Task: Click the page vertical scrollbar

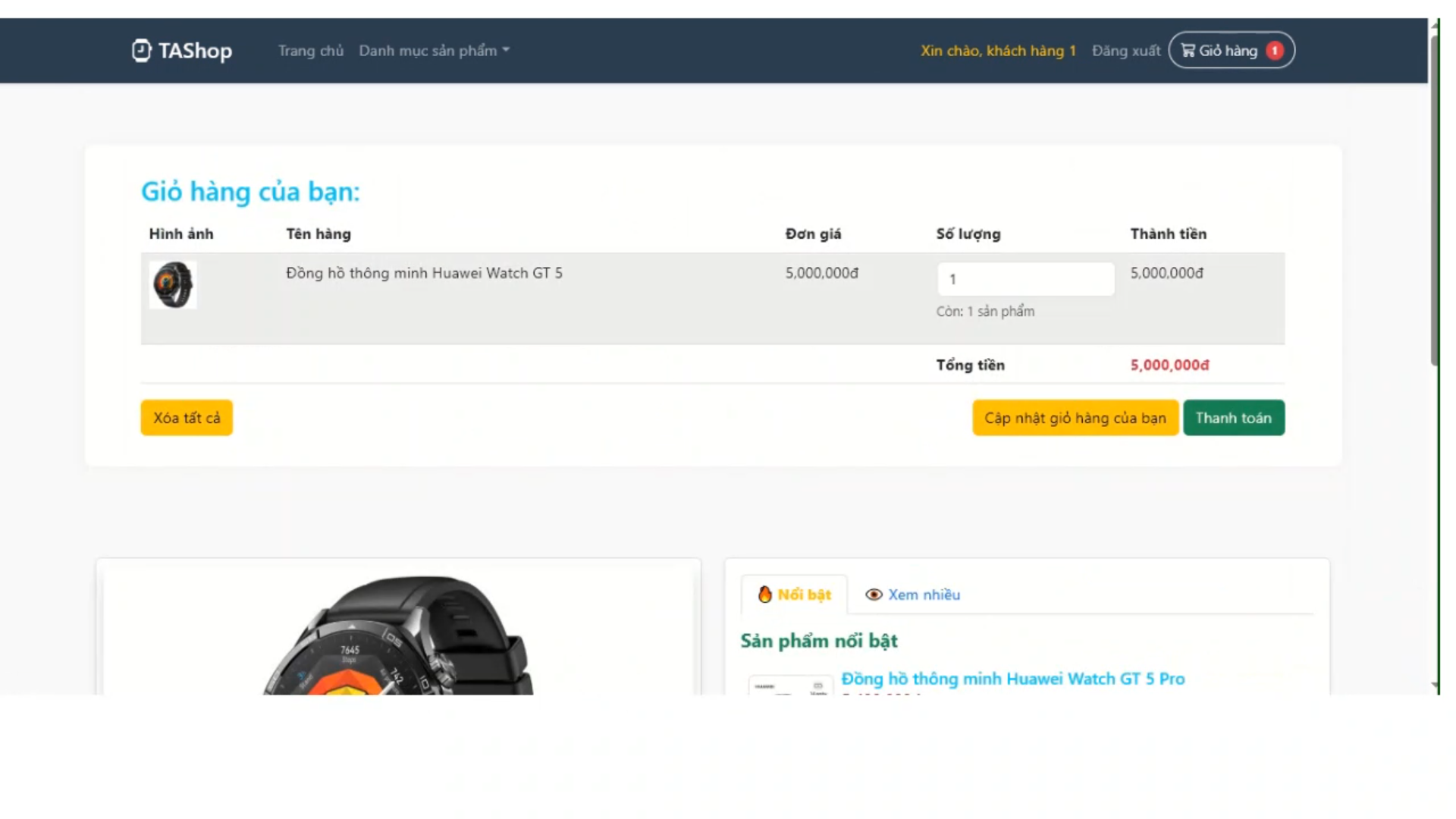Action: (1434, 201)
